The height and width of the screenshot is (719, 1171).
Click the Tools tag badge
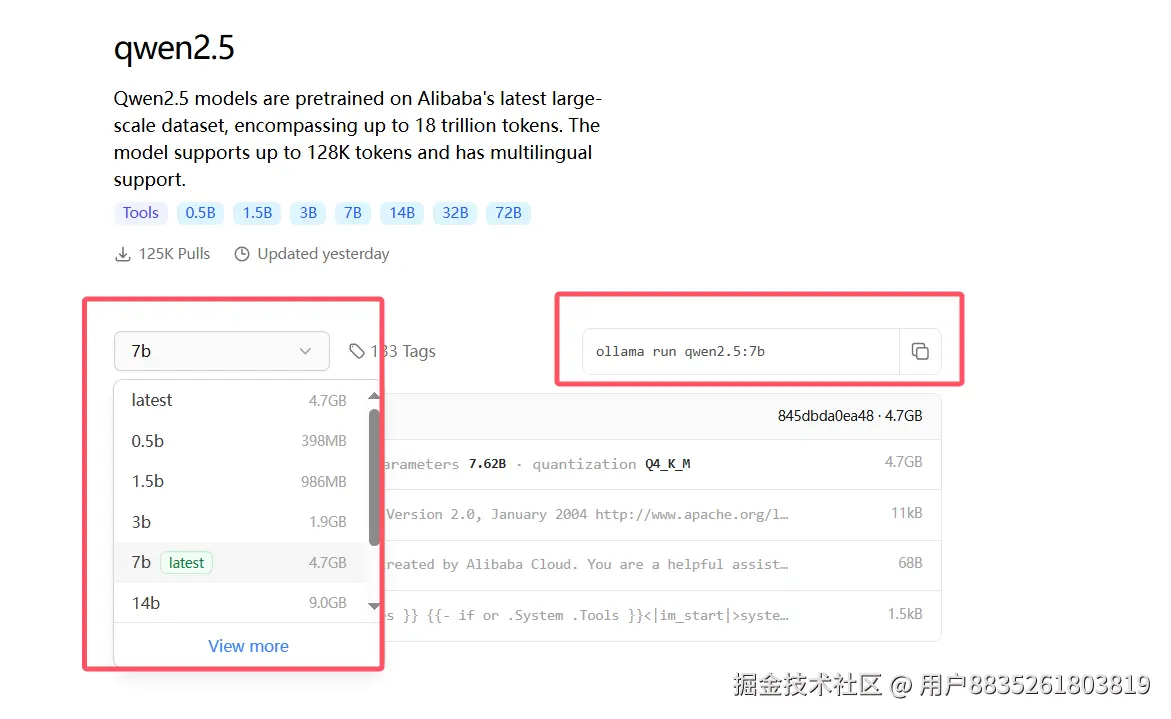click(140, 213)
